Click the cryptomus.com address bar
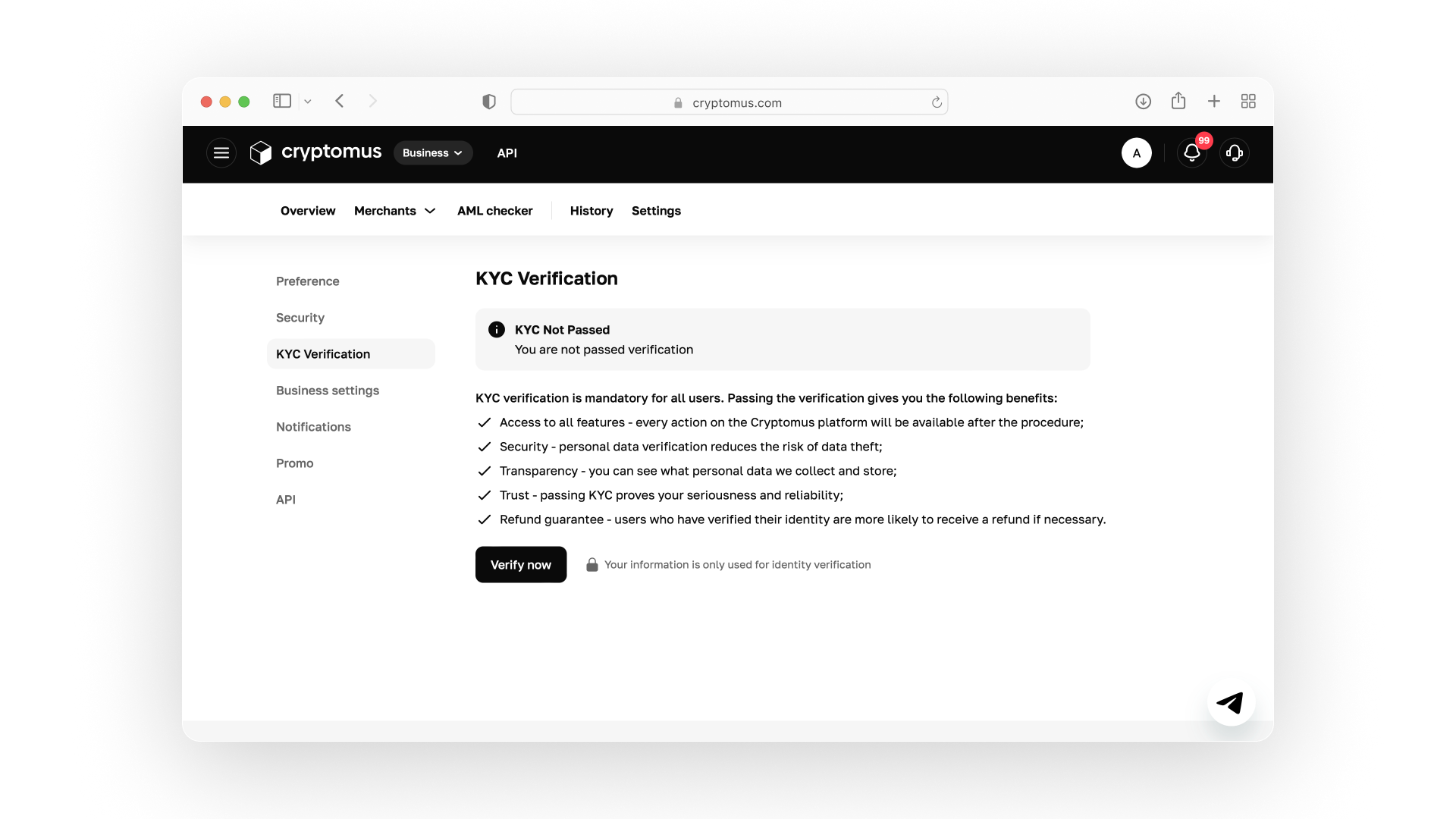1456x819 pixels. coord(730,102)
